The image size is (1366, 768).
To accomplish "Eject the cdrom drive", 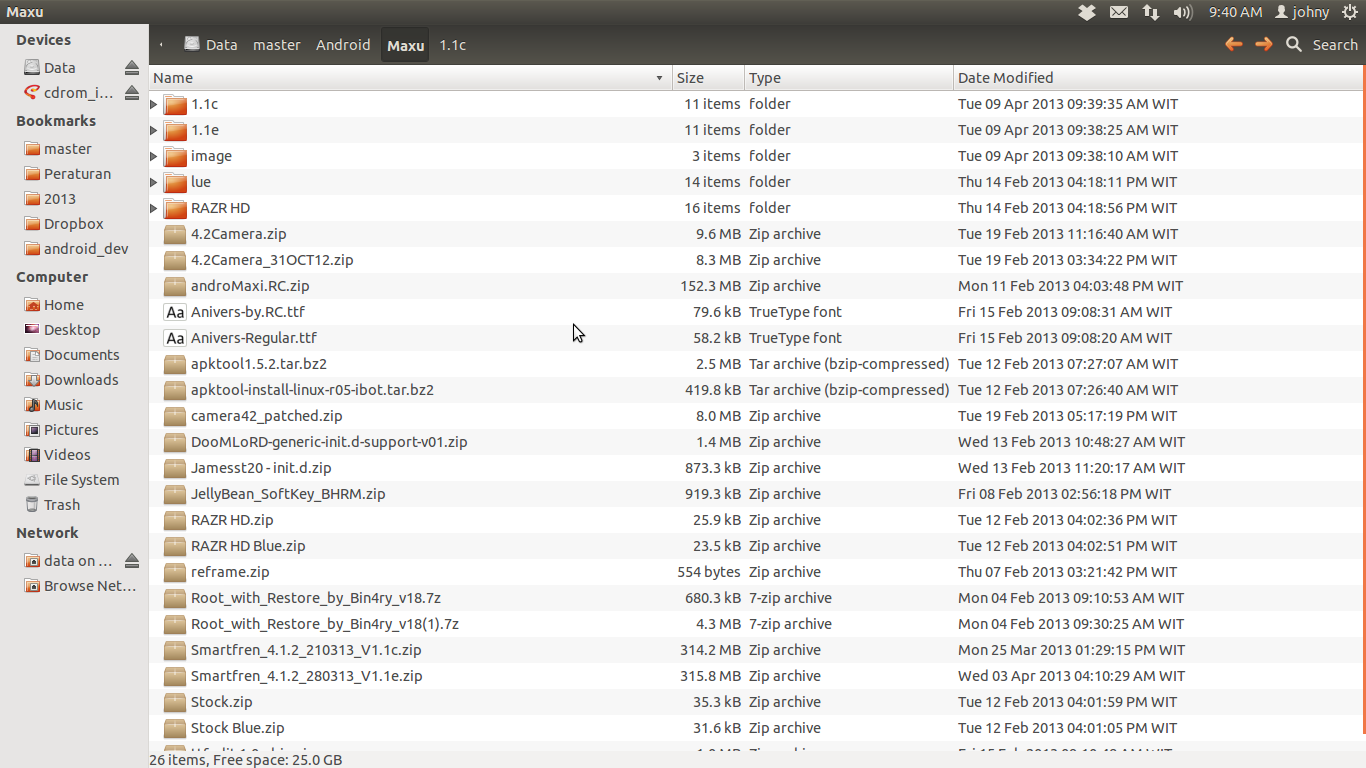I will pos(132,93).
